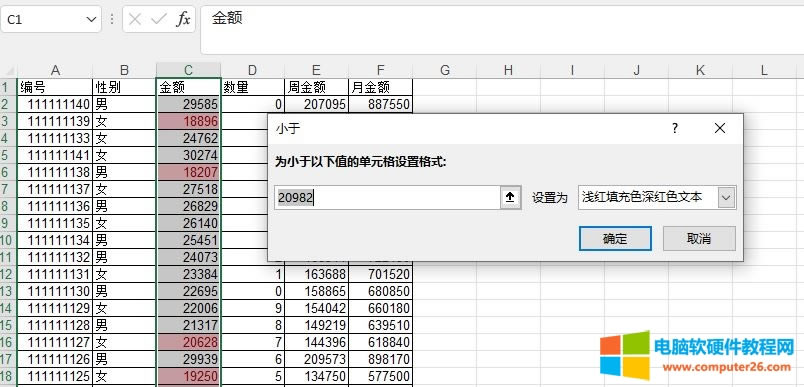Screen dimensions: 804x387
Task: Select column L header
Action: coord(765,70)
